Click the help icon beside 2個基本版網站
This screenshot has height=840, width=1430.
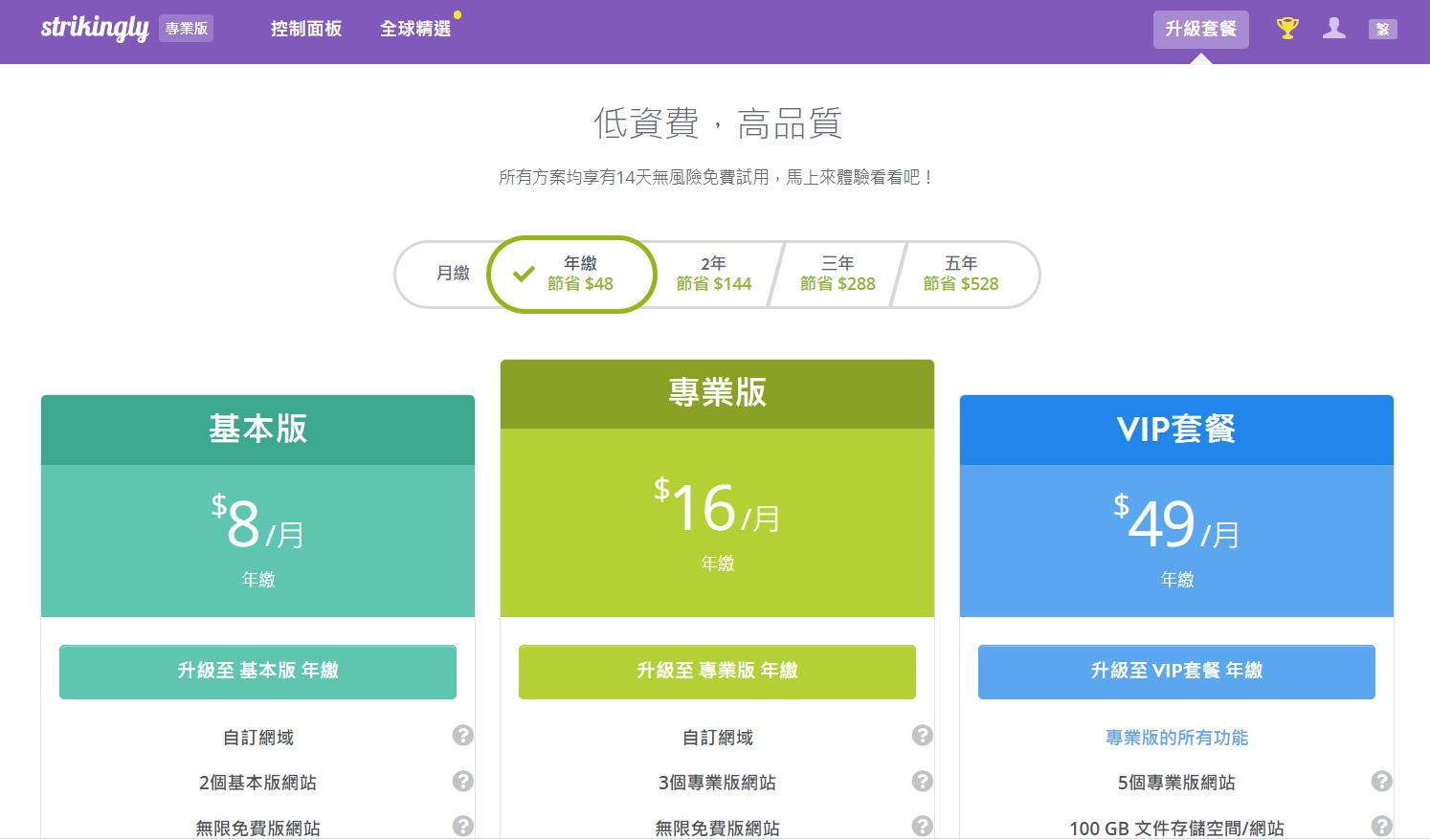(462, 782)
